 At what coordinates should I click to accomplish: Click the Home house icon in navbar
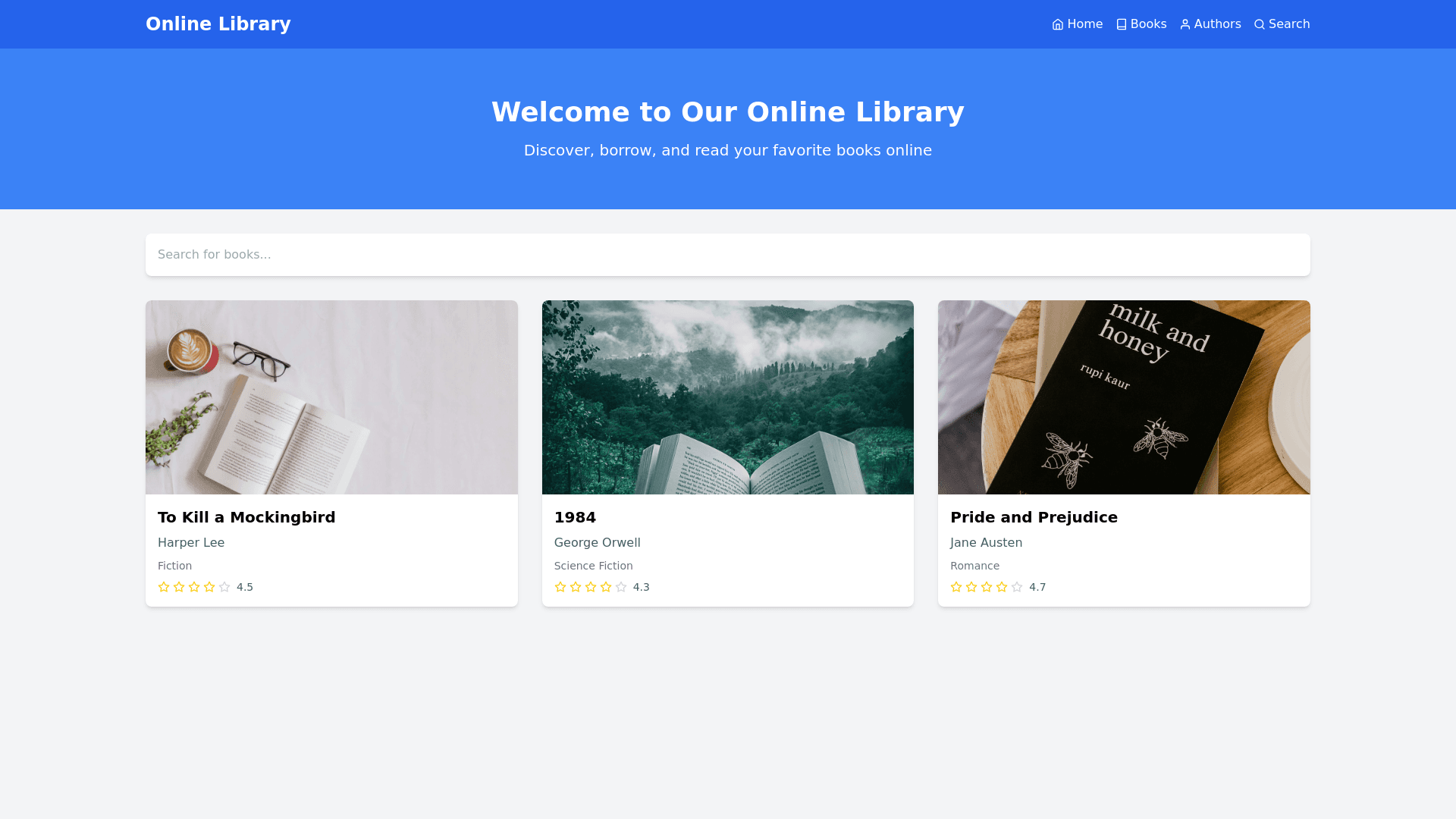[1058, 24]
